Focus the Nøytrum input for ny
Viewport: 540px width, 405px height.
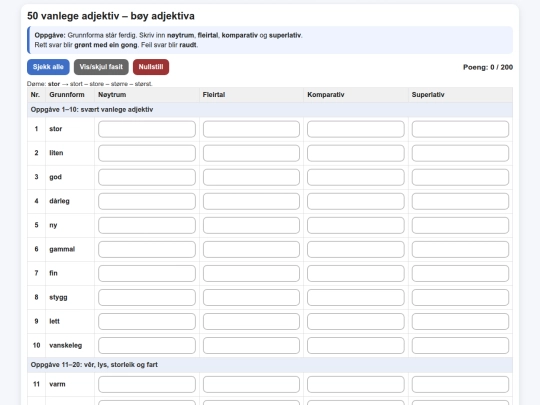147,225
